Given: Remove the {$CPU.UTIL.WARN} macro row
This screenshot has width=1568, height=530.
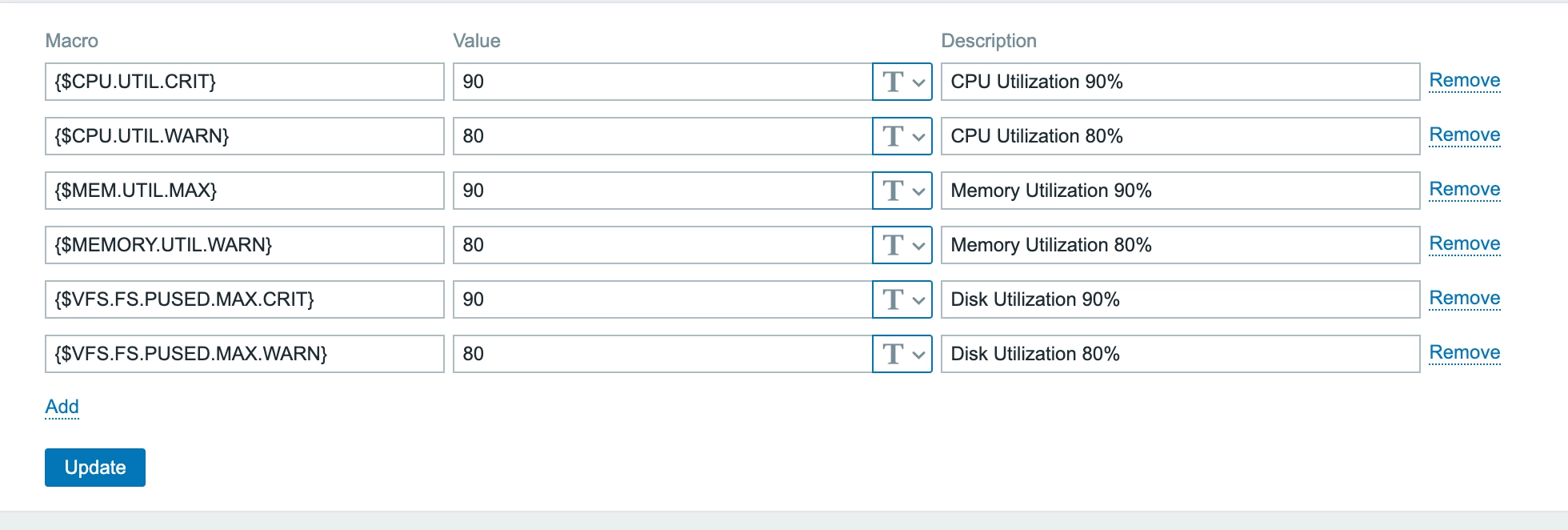Looking at the screenshot, I should point(1464,135).
